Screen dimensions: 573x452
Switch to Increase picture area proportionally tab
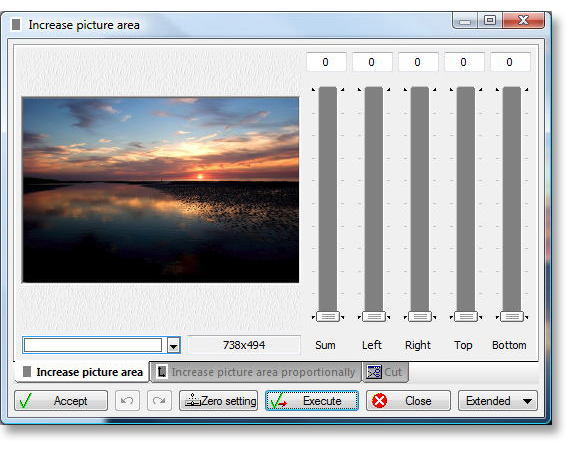click(256, 372)
